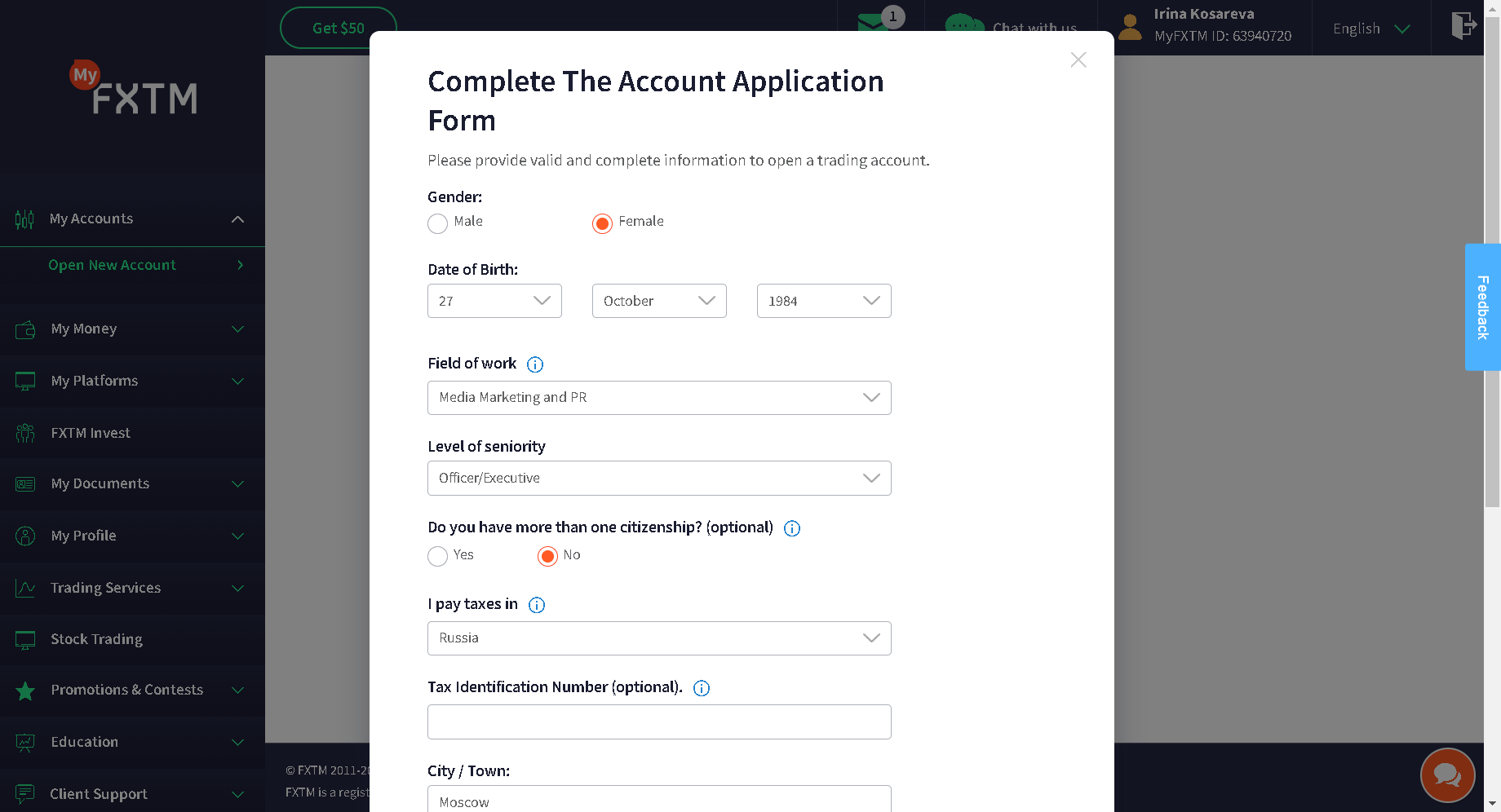Open the birth month dropdown showing October

[659, 301]
